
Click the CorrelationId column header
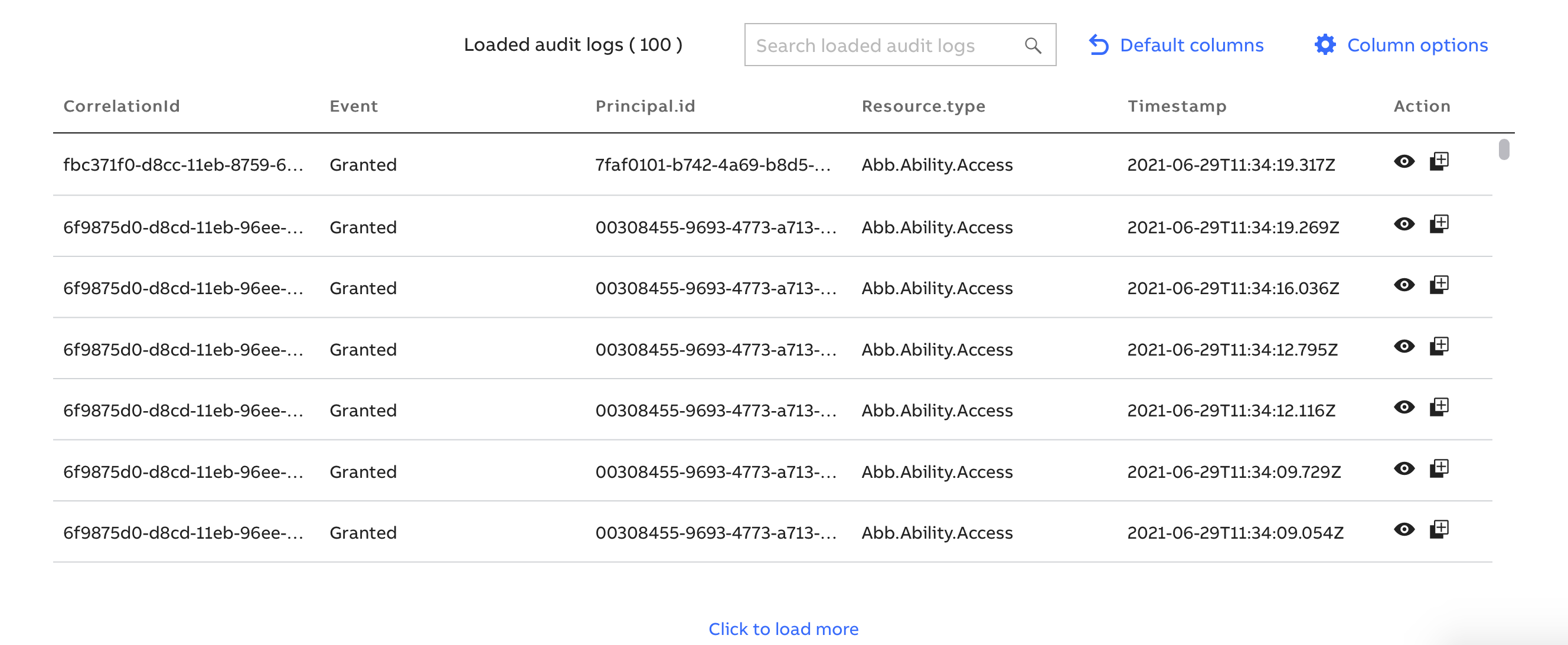point(122,106)
